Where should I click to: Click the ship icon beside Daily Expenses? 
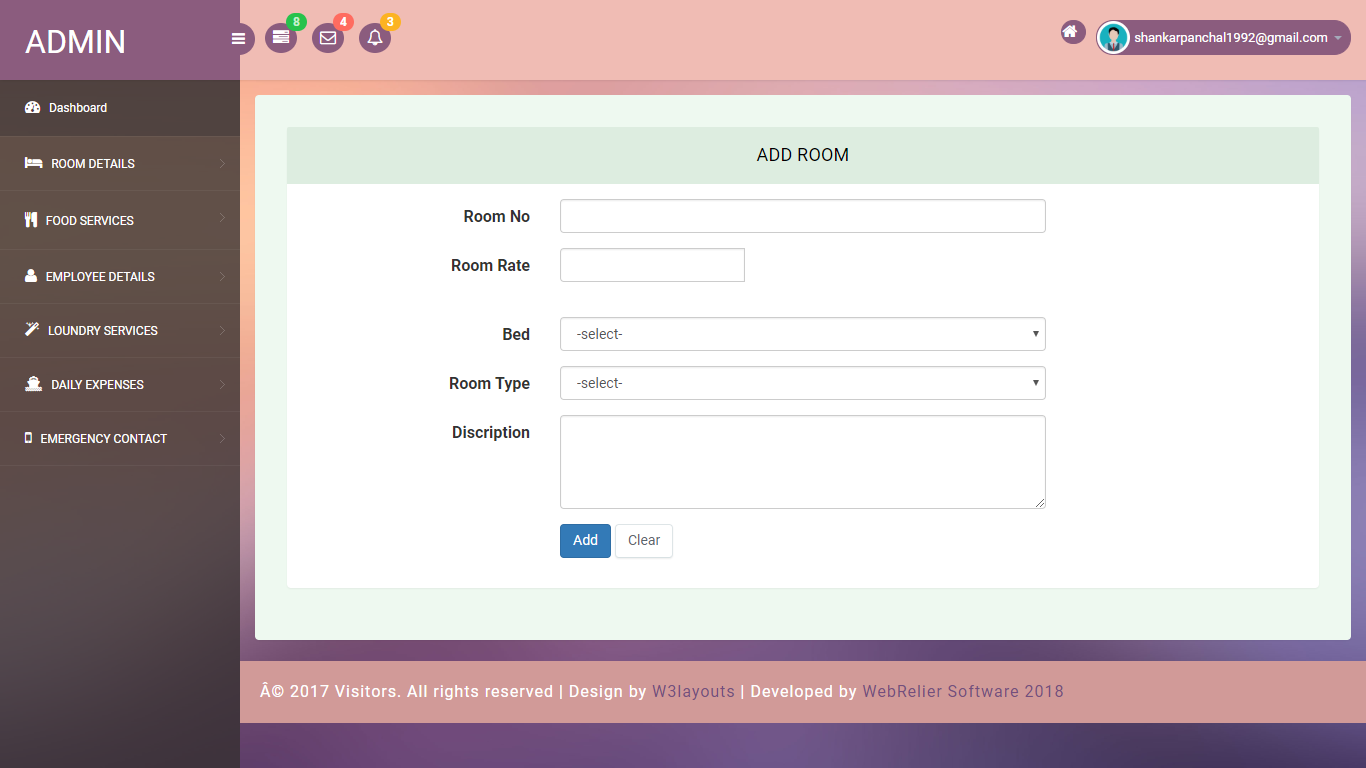tap(33, 384)
